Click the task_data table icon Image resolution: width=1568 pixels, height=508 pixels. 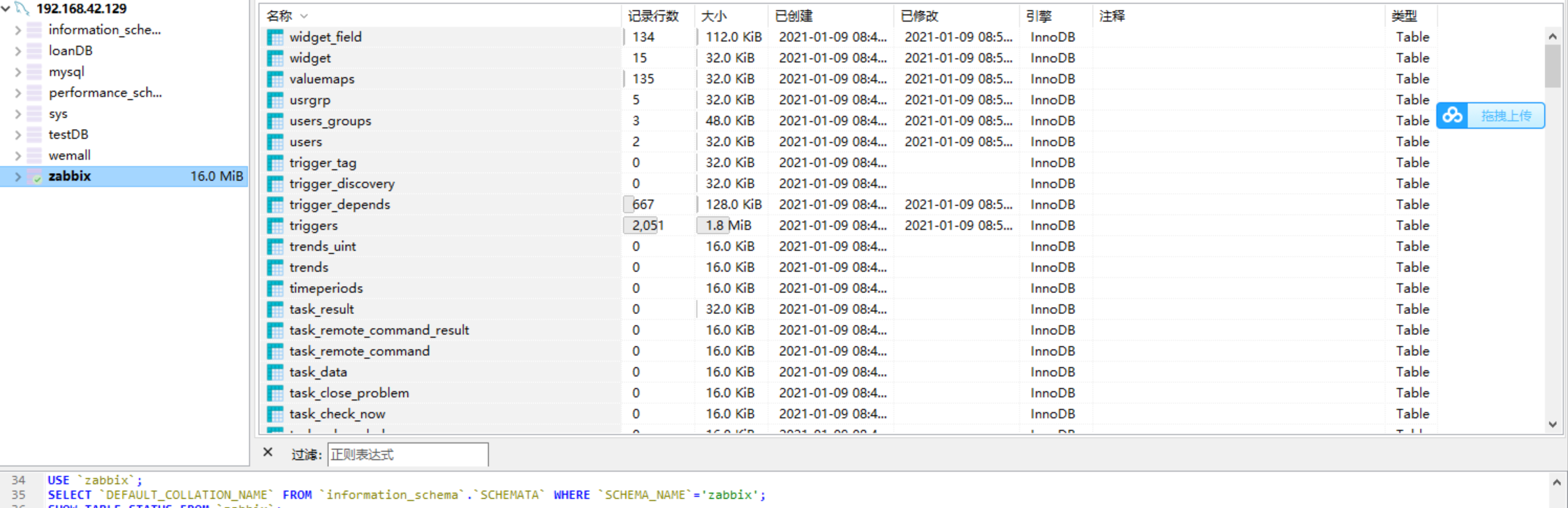(x=275, y=372)
